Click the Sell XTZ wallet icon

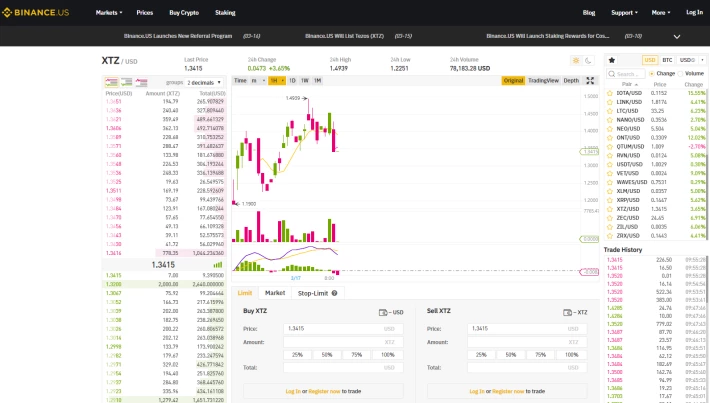[567, 312]
